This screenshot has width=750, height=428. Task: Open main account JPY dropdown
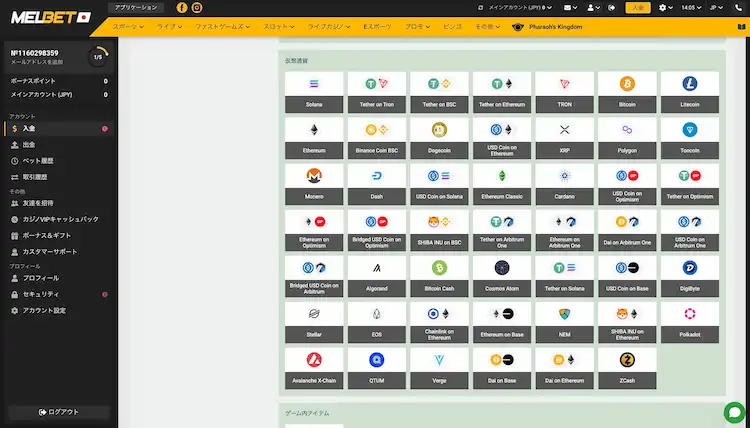[x=518, y=8]
